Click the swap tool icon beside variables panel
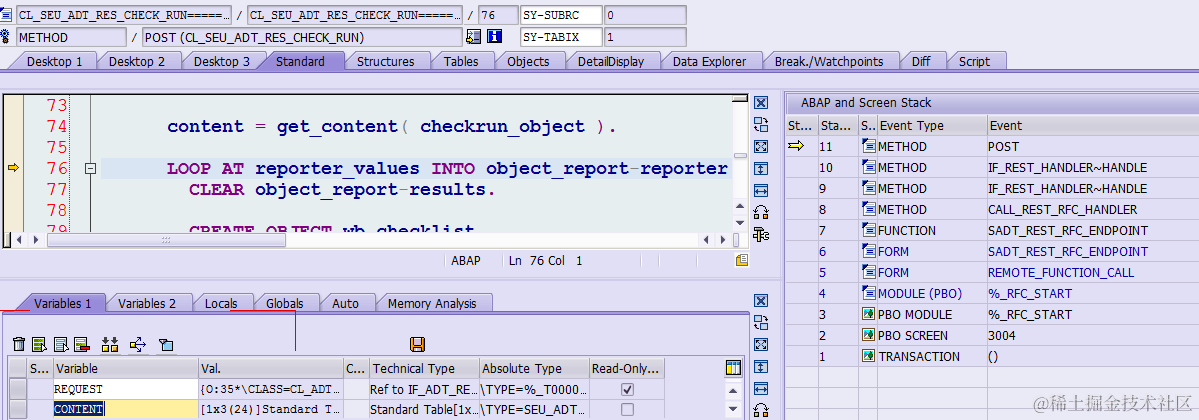 [x=760, y=322]
